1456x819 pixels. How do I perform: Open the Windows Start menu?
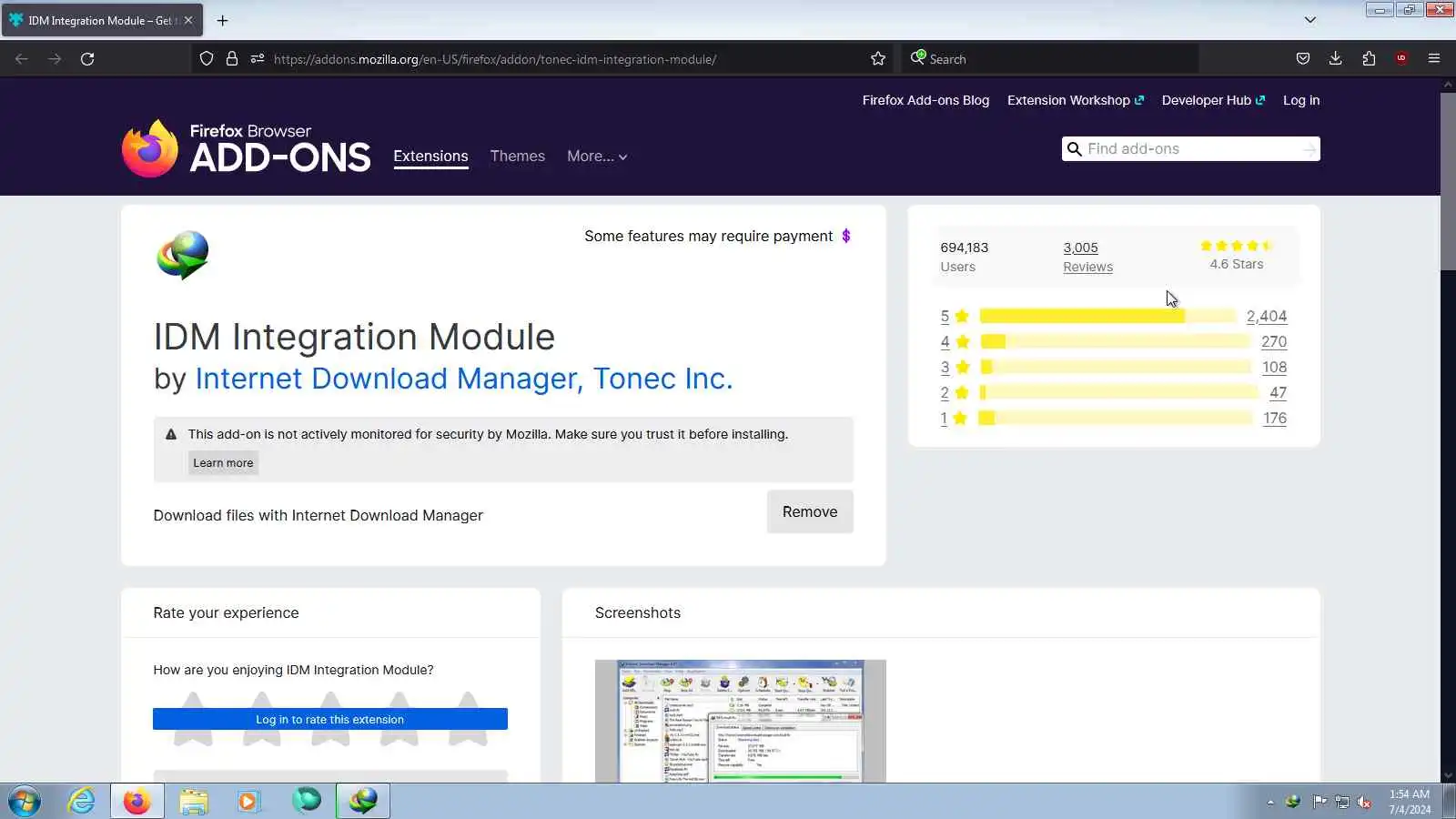click(25, 802)
